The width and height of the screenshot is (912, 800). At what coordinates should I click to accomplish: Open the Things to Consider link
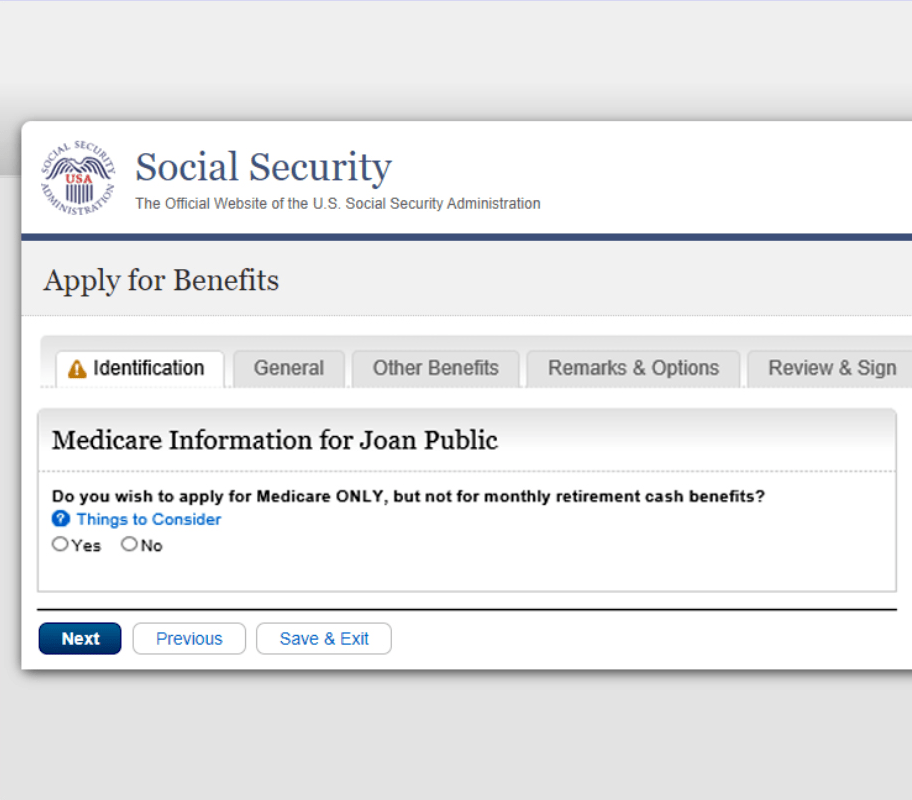pos(149,519)
